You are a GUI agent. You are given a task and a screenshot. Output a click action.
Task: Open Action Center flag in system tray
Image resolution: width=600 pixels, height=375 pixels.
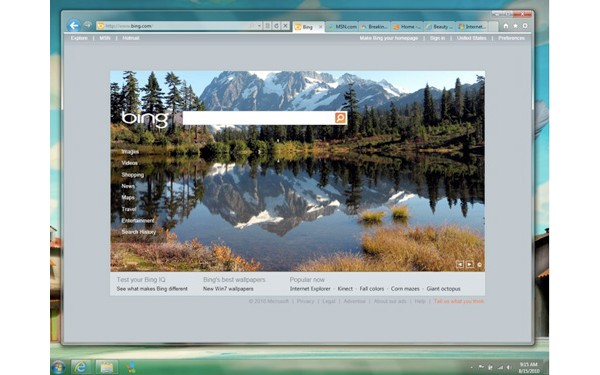[x=481, y=367]
